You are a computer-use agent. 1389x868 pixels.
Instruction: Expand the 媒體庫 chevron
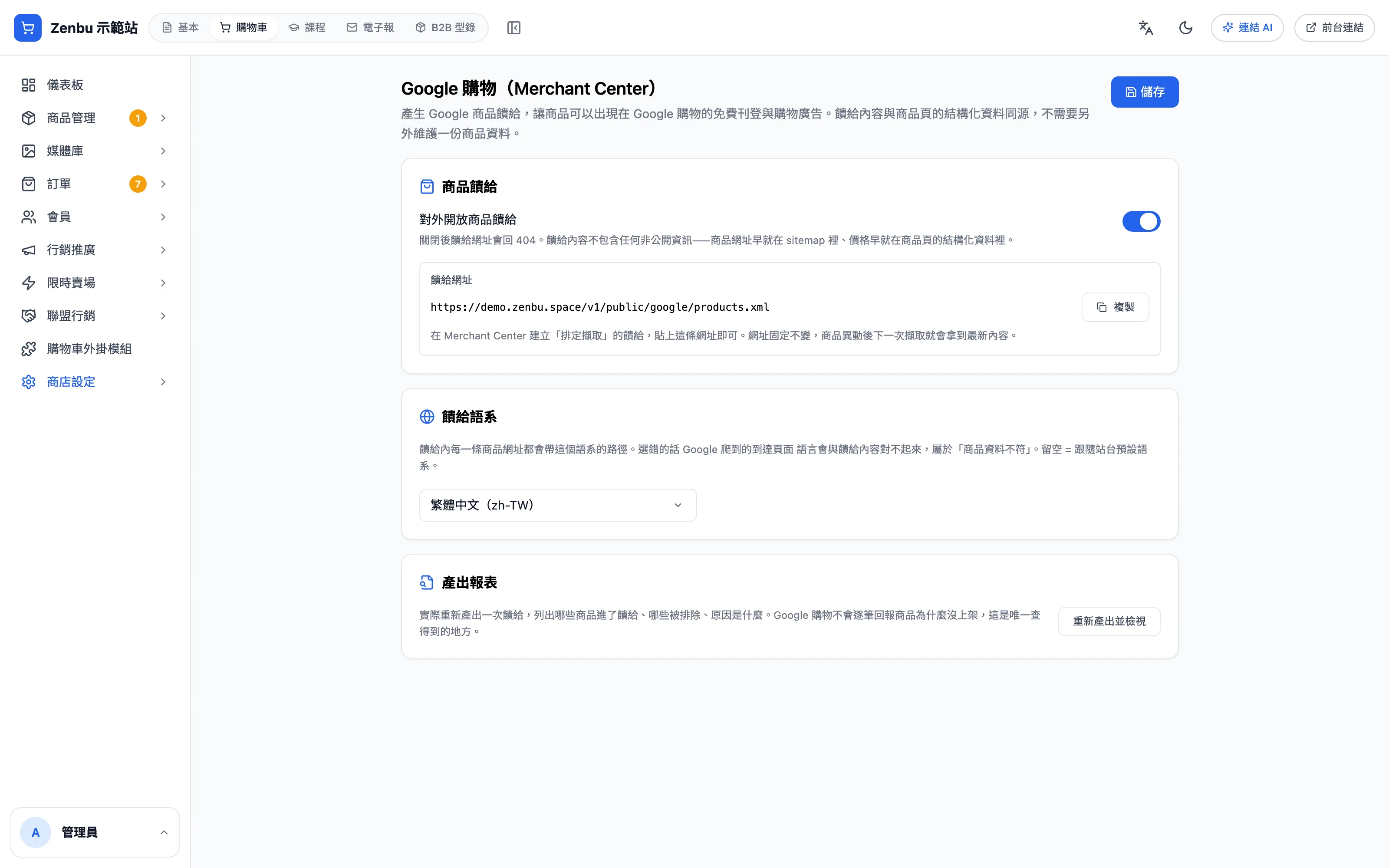163,151
